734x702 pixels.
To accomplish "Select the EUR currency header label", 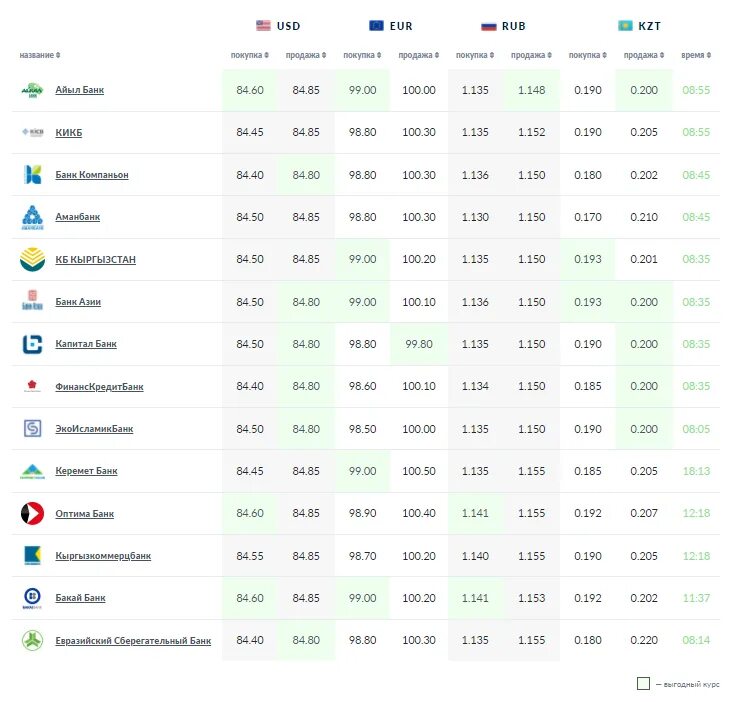I will point(401,26).
